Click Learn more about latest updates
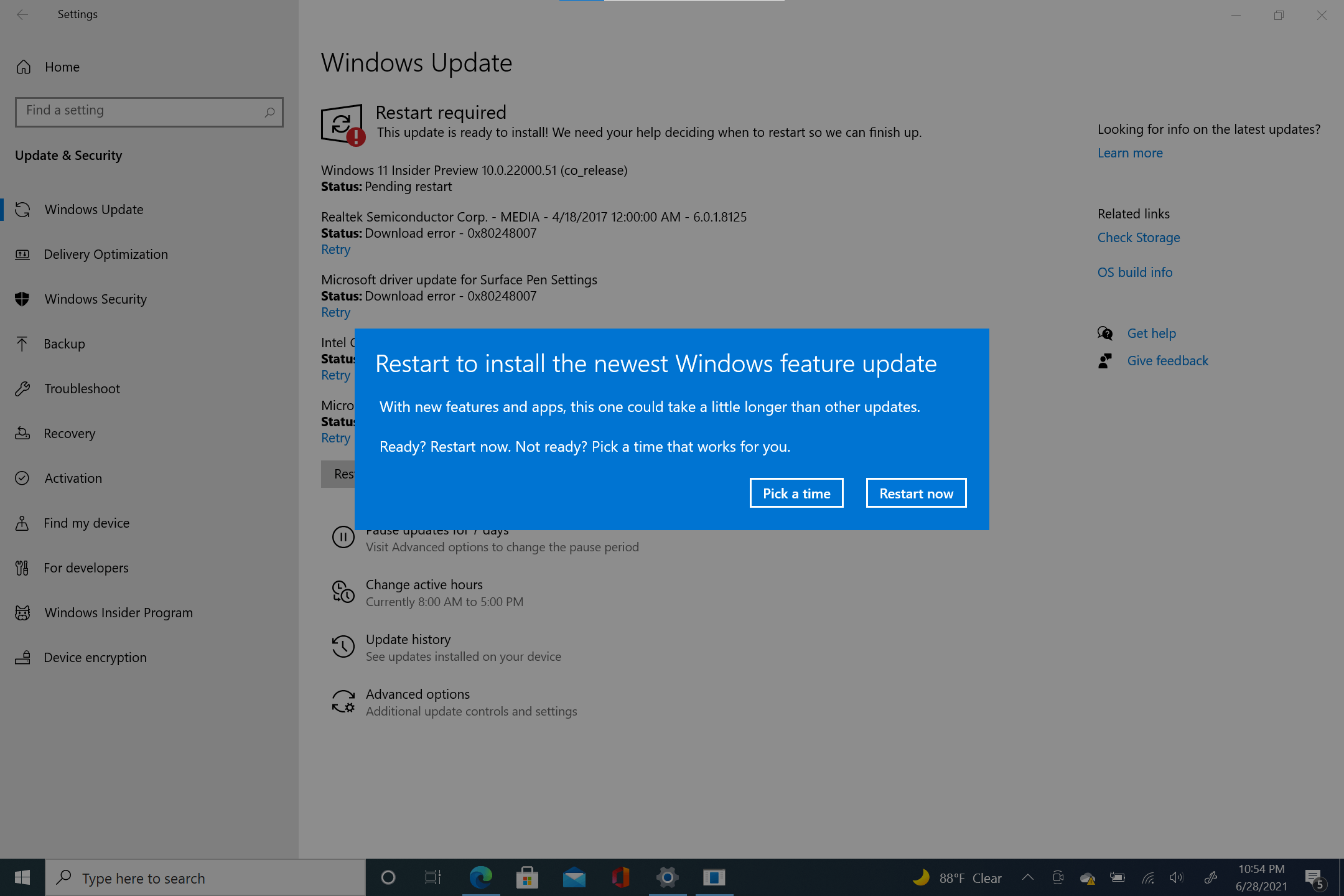The width and height of the screenshot is (1344, 896). tap(1130, 152)
